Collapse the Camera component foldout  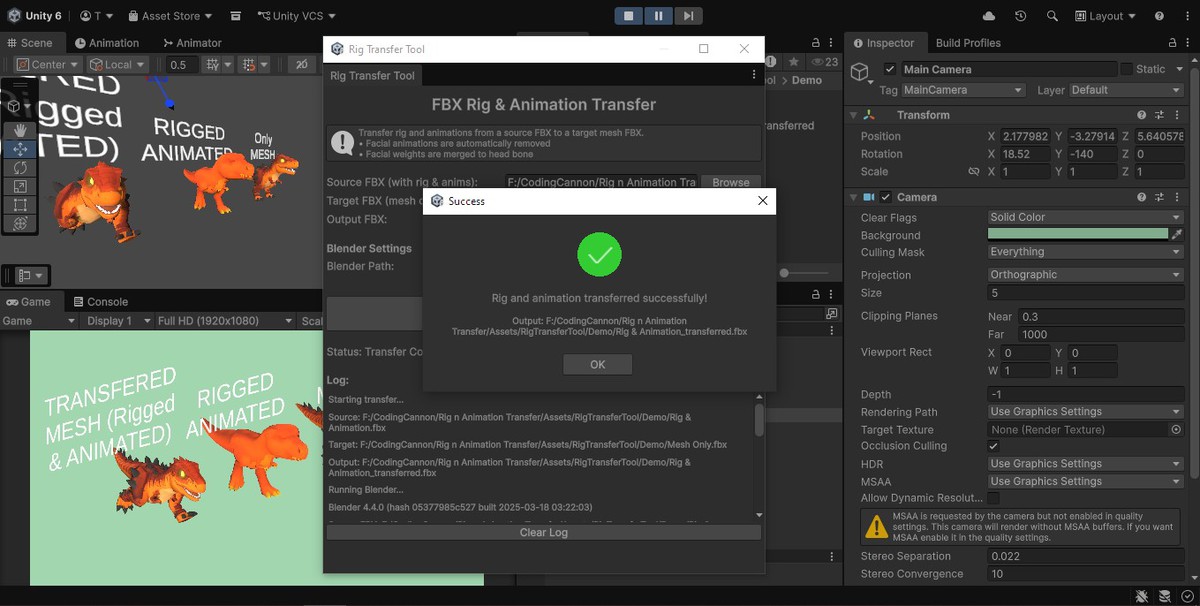(x=853, y=197)
